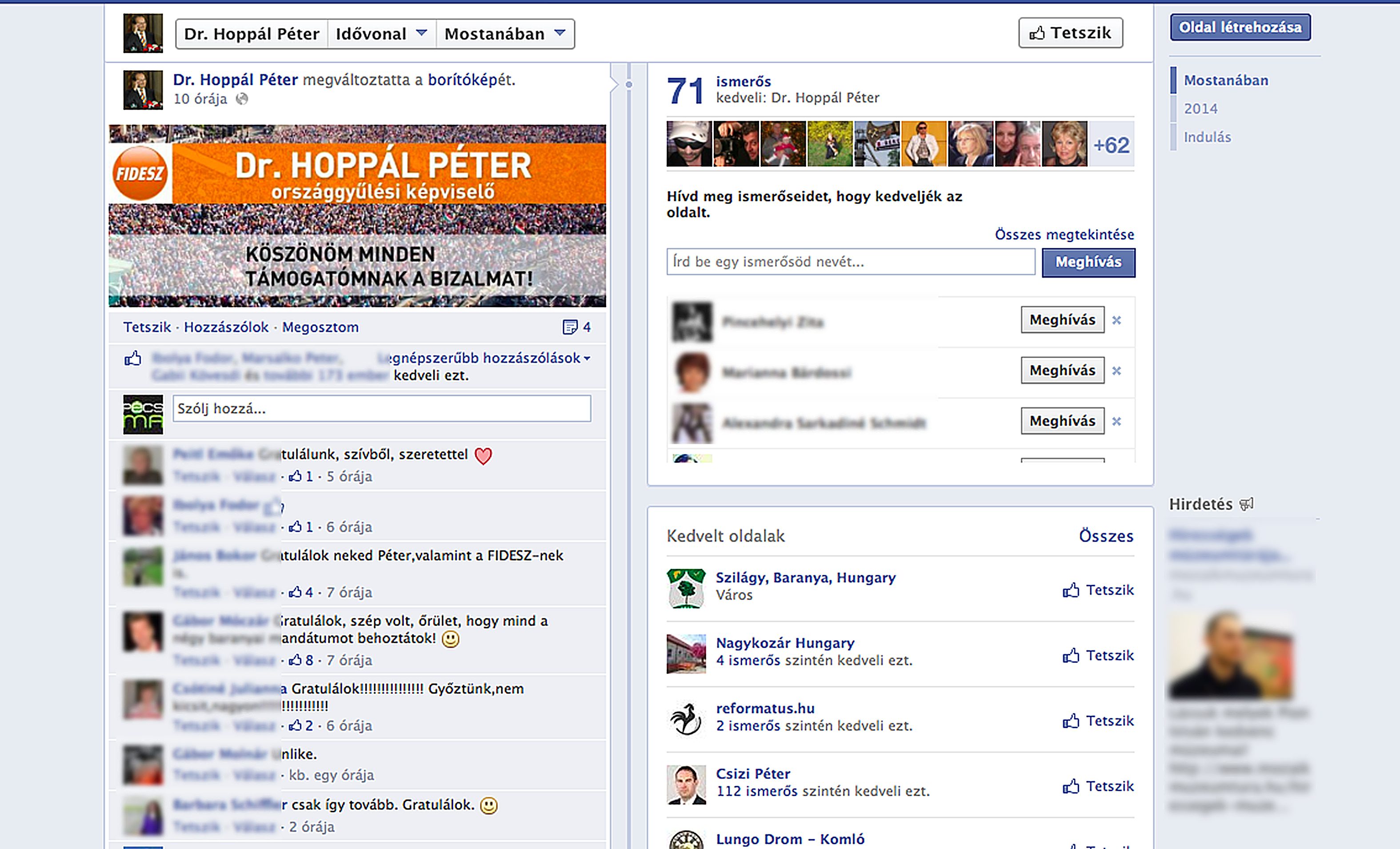Click the Nagykozár Hungary page thumbnail
This screenshot has width=1400, height=849.
pos(686,654)
